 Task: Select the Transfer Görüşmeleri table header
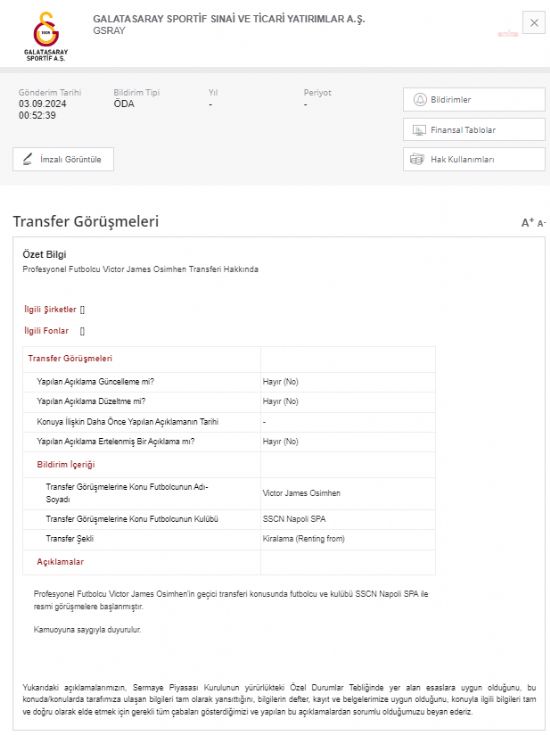(70, 359)
